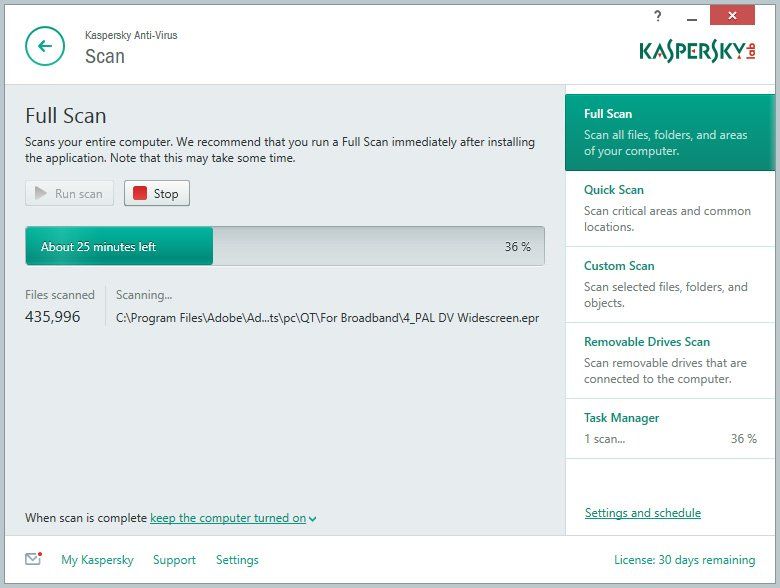
Task: Open Settings in the bottom bar
Action: pos(237,560)
